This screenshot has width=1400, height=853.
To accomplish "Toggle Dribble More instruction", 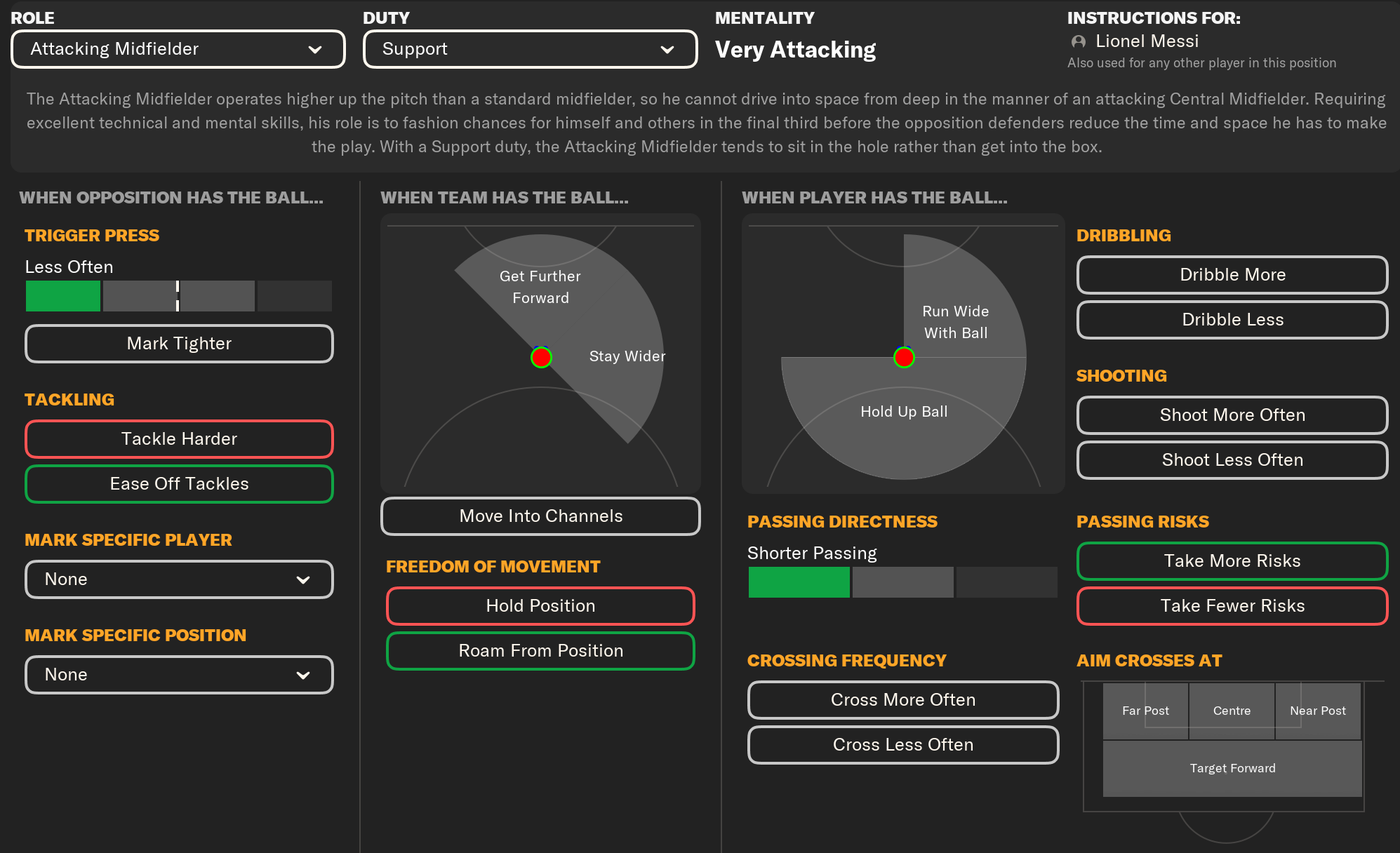I will 1232,275.
